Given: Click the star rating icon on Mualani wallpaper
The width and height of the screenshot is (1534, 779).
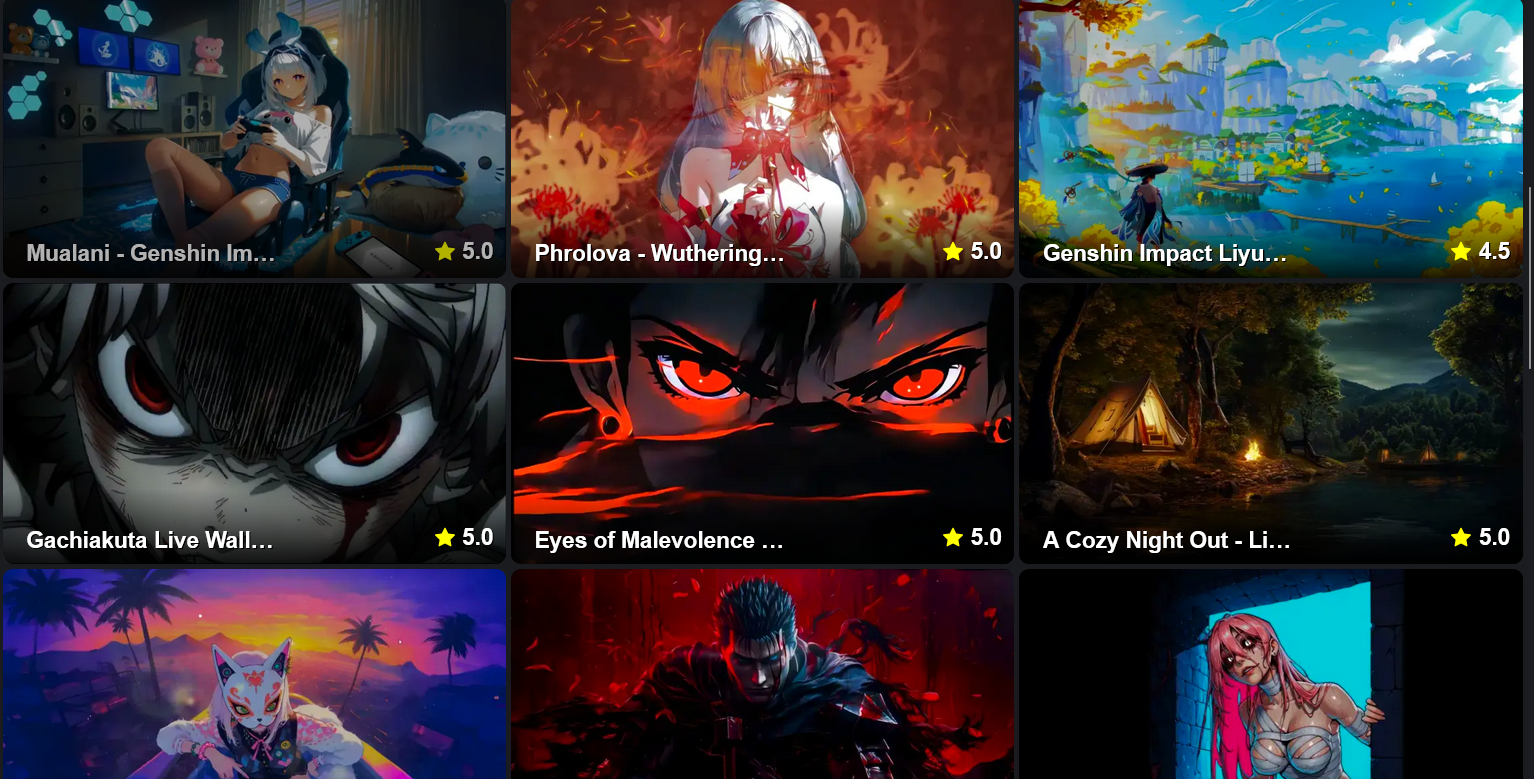Looking at the screenshot, I should pyautogui.click(x=445, y=252).
